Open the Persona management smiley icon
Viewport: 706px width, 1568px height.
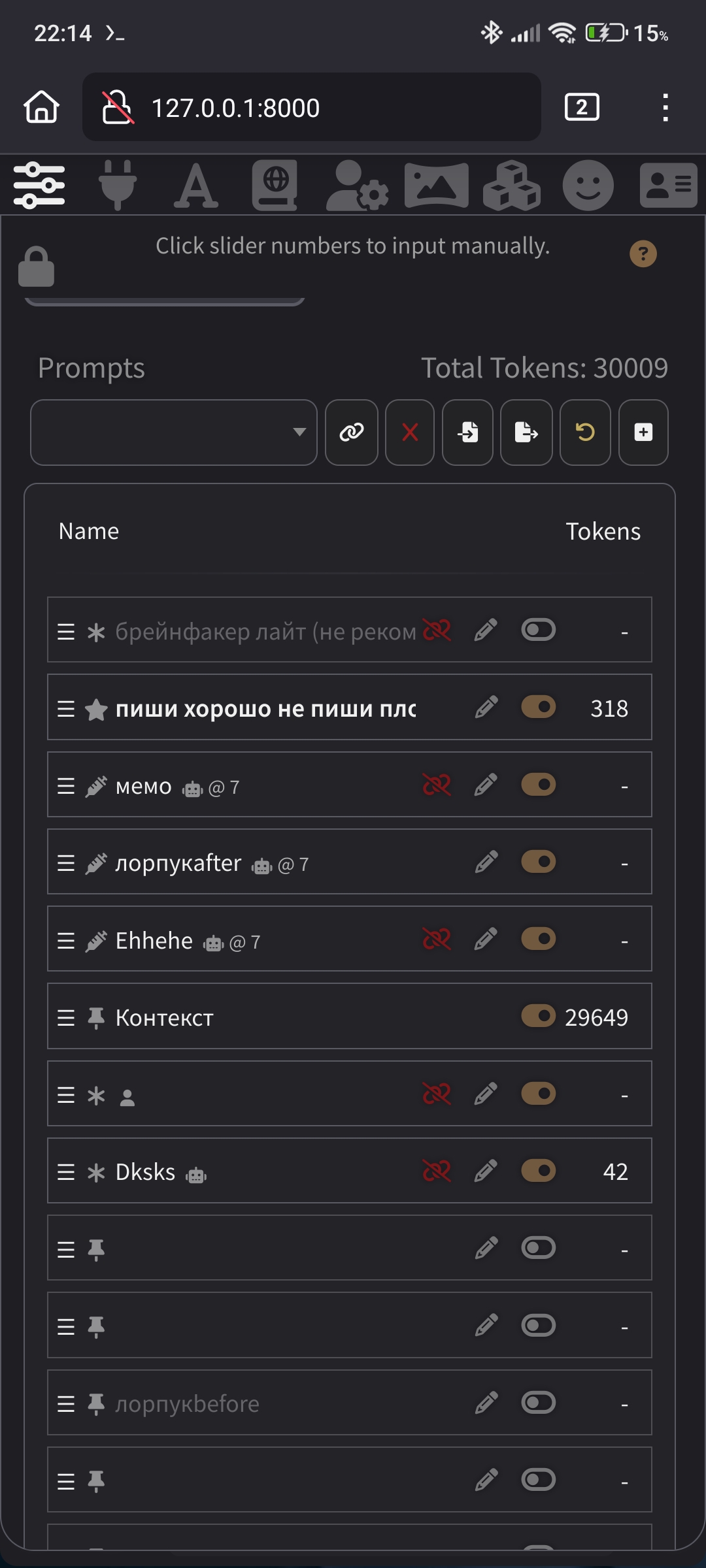[x=588, y=185]
